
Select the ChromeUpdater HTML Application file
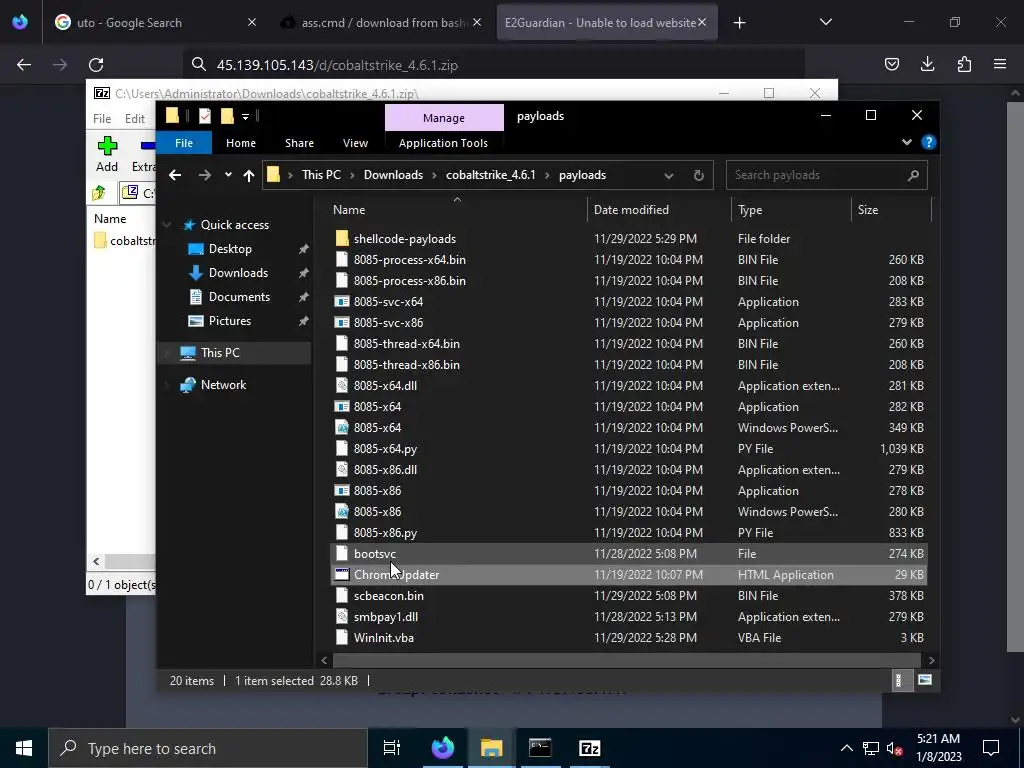pyautogui.click(x=628, y=575)
